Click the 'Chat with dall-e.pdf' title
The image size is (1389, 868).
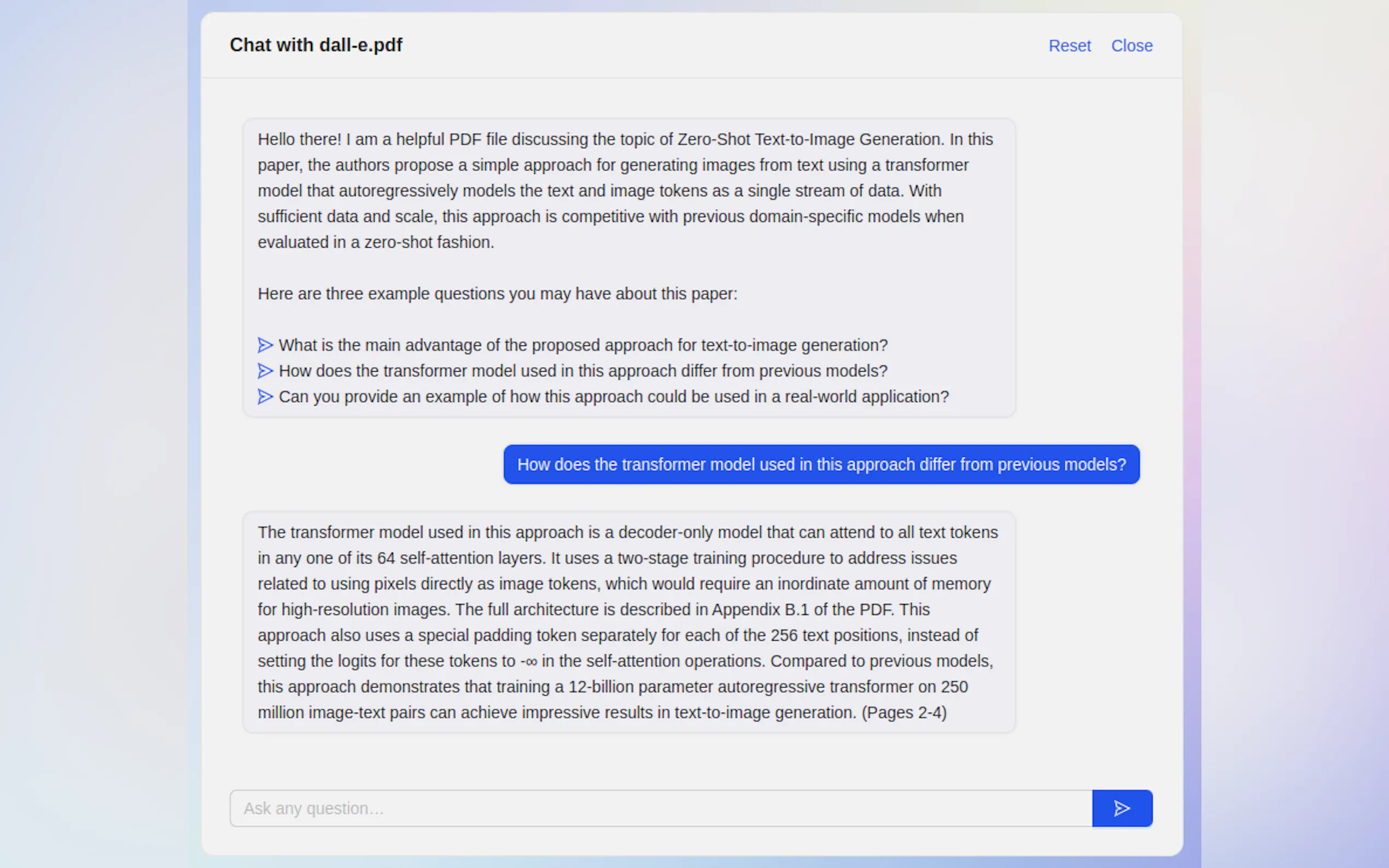[316, 45]
